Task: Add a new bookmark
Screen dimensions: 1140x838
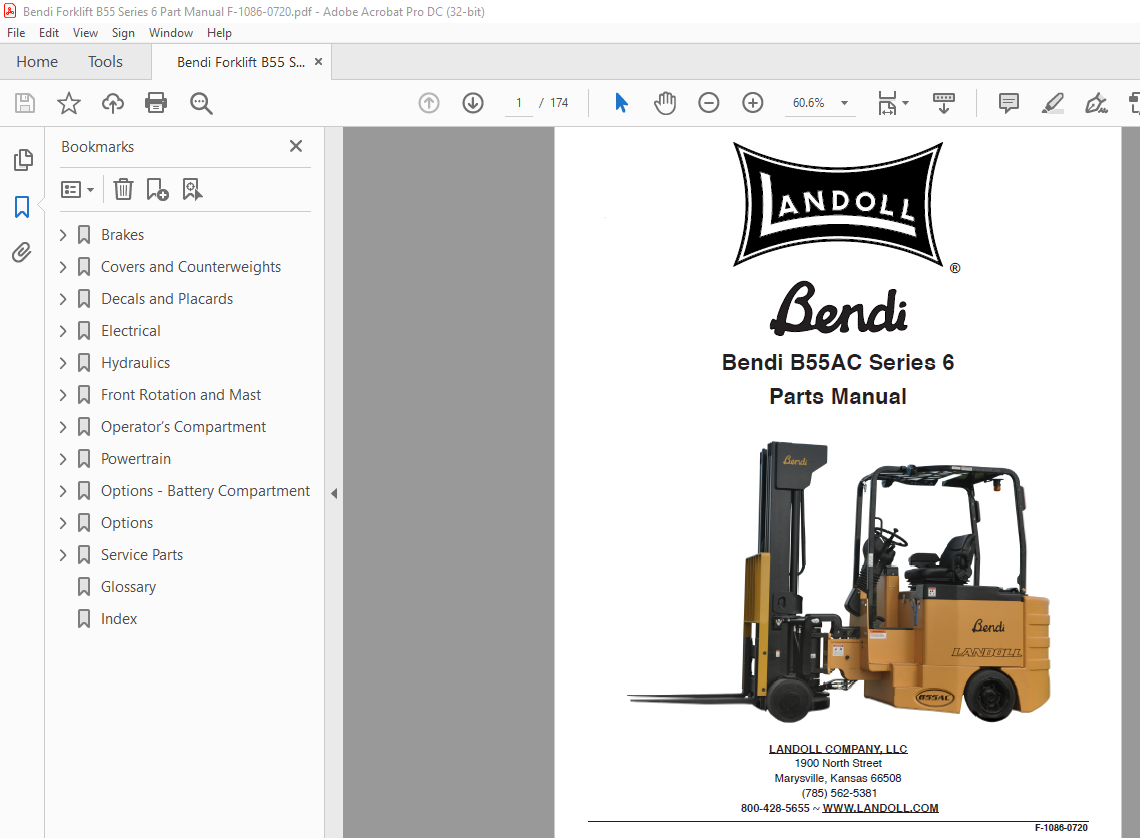Action: coord(157,190)
